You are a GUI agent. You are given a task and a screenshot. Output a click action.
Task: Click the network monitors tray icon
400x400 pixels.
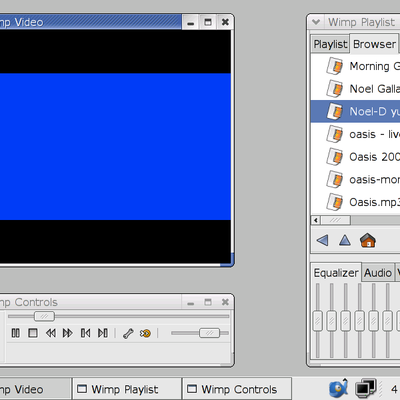tap(366, 388)
